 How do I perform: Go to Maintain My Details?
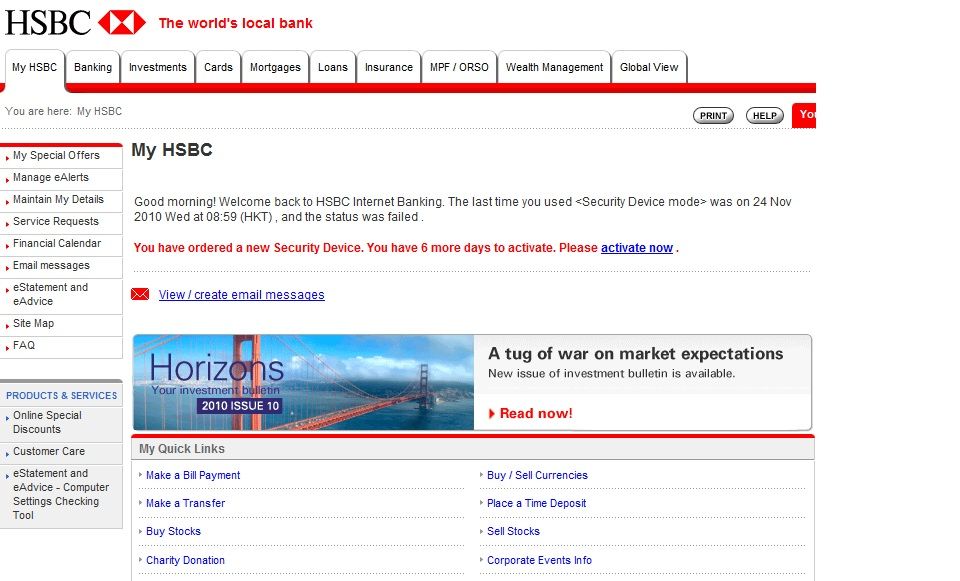point(58,200)
